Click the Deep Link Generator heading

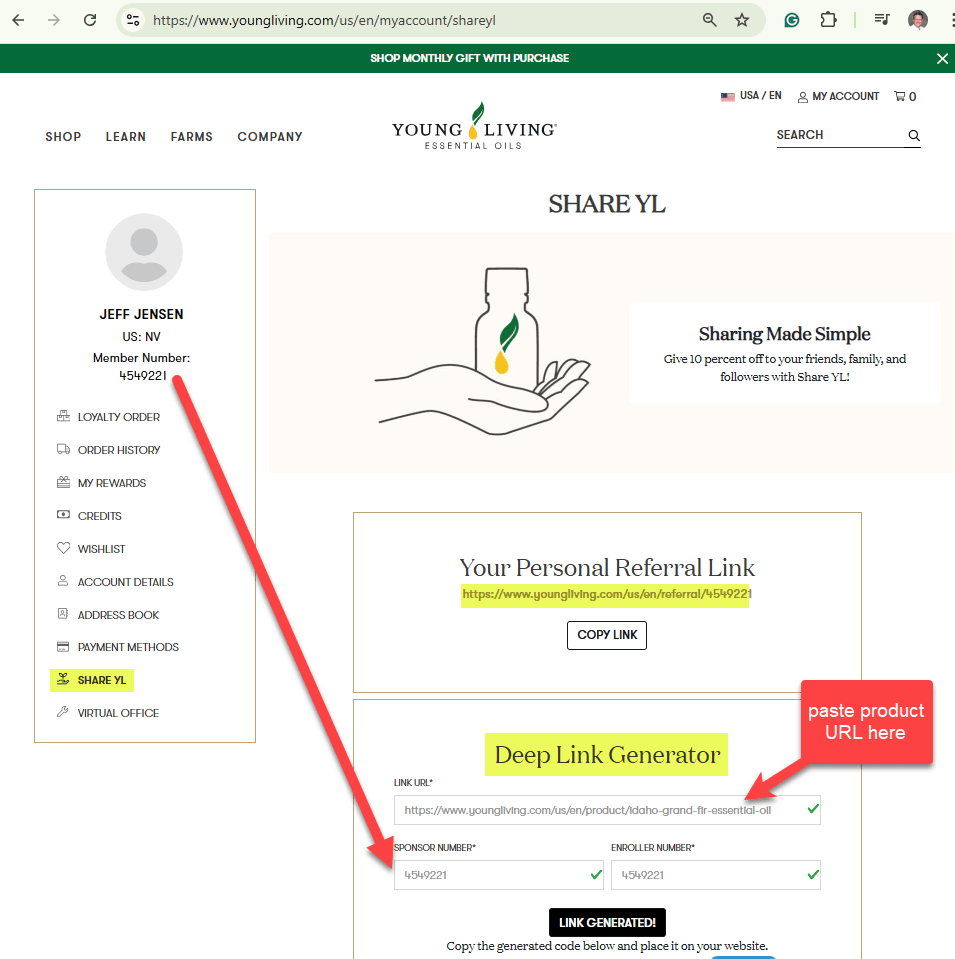[607, 755]
